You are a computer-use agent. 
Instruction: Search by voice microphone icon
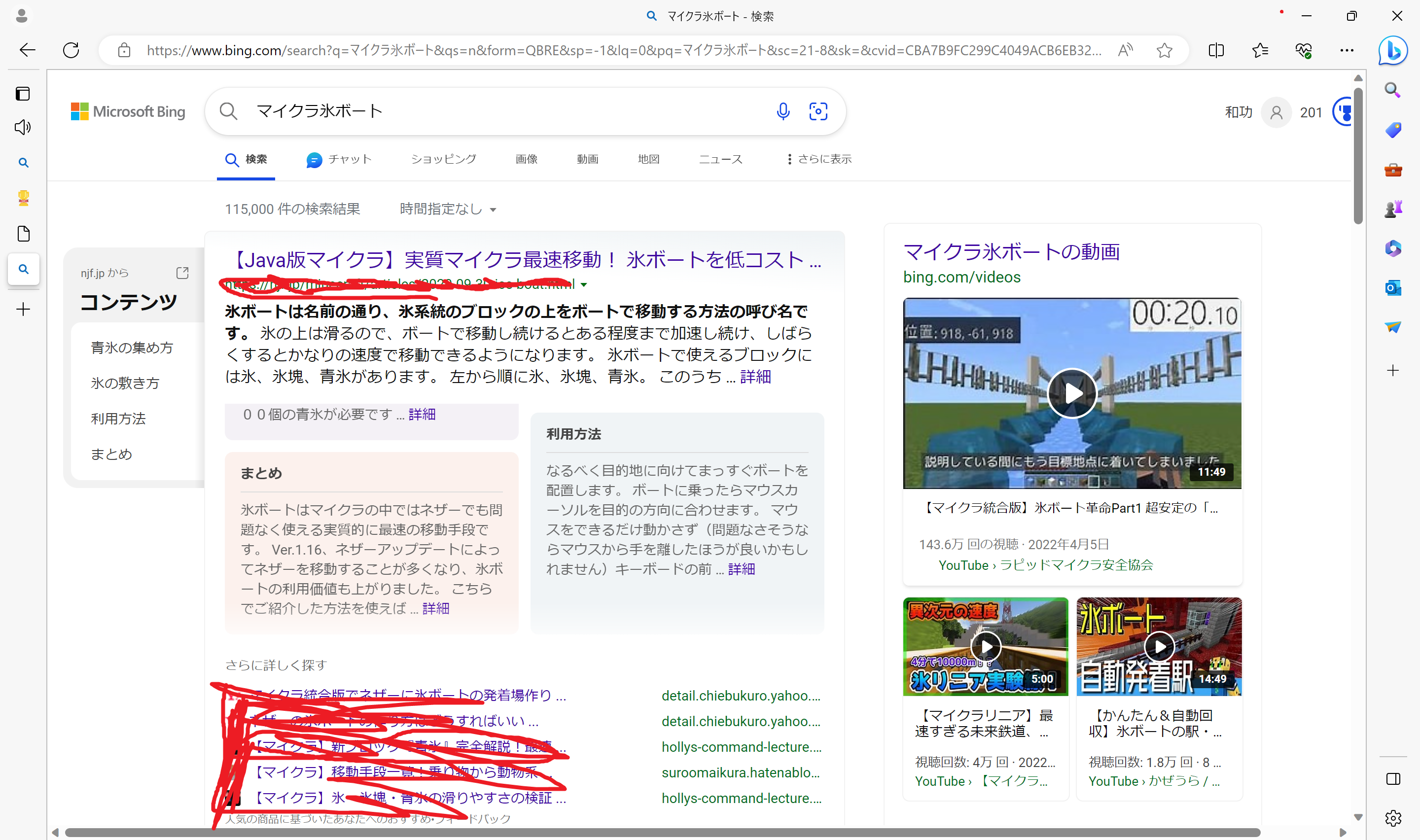(x=783, y=111)
